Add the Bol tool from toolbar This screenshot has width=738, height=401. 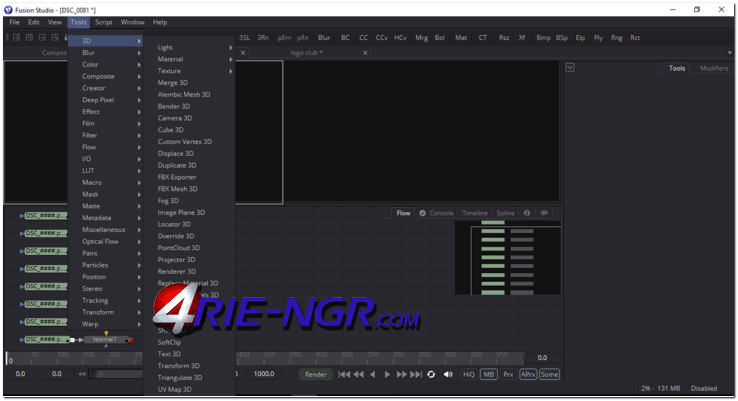click(x=440, y=38)
